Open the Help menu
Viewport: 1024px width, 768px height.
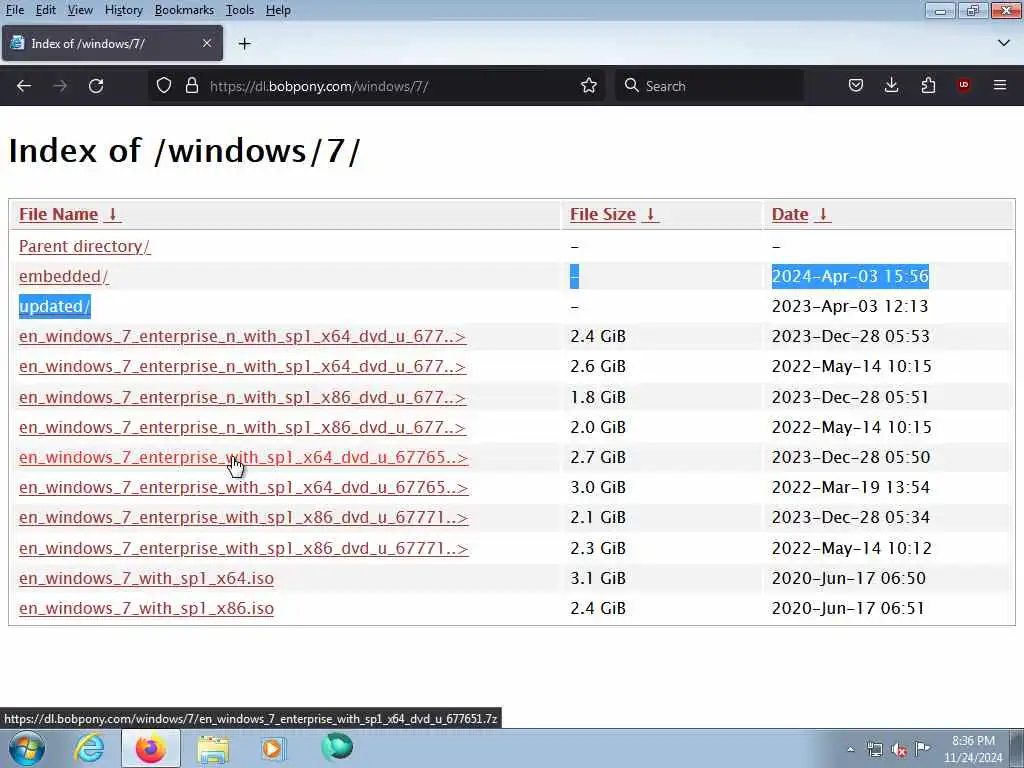coord(278,10)
